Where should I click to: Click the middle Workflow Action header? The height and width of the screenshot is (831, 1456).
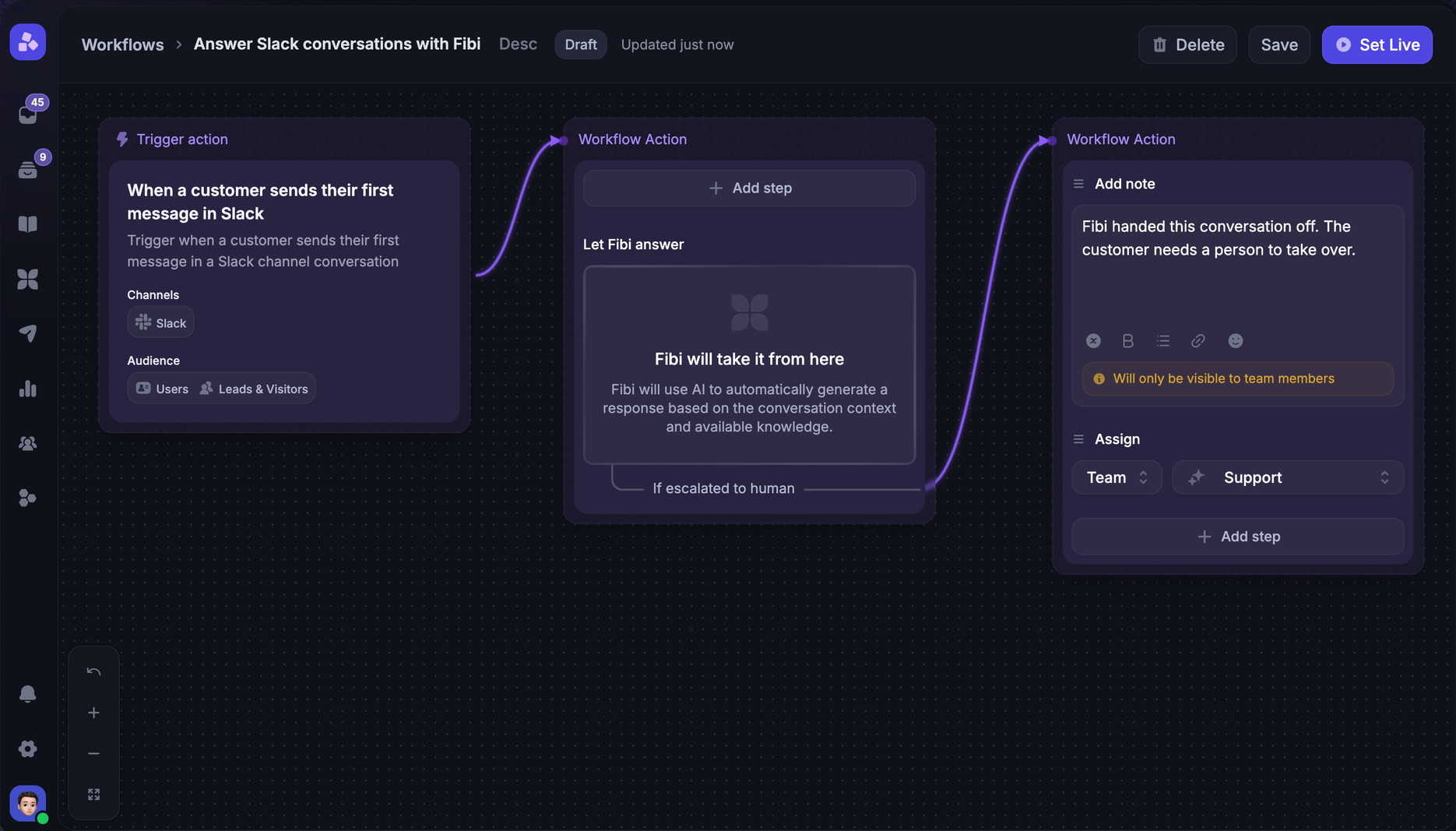632,139
